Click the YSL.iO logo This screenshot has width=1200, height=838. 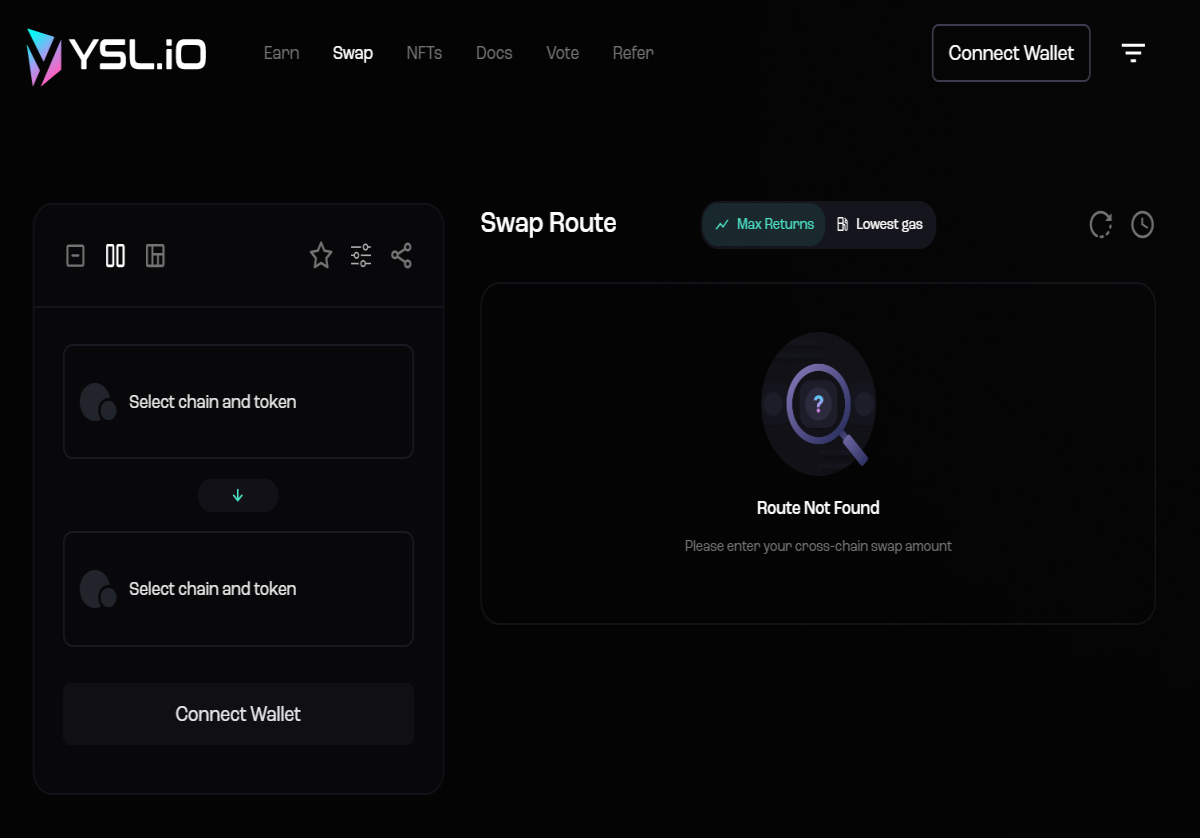coord(113,53)
